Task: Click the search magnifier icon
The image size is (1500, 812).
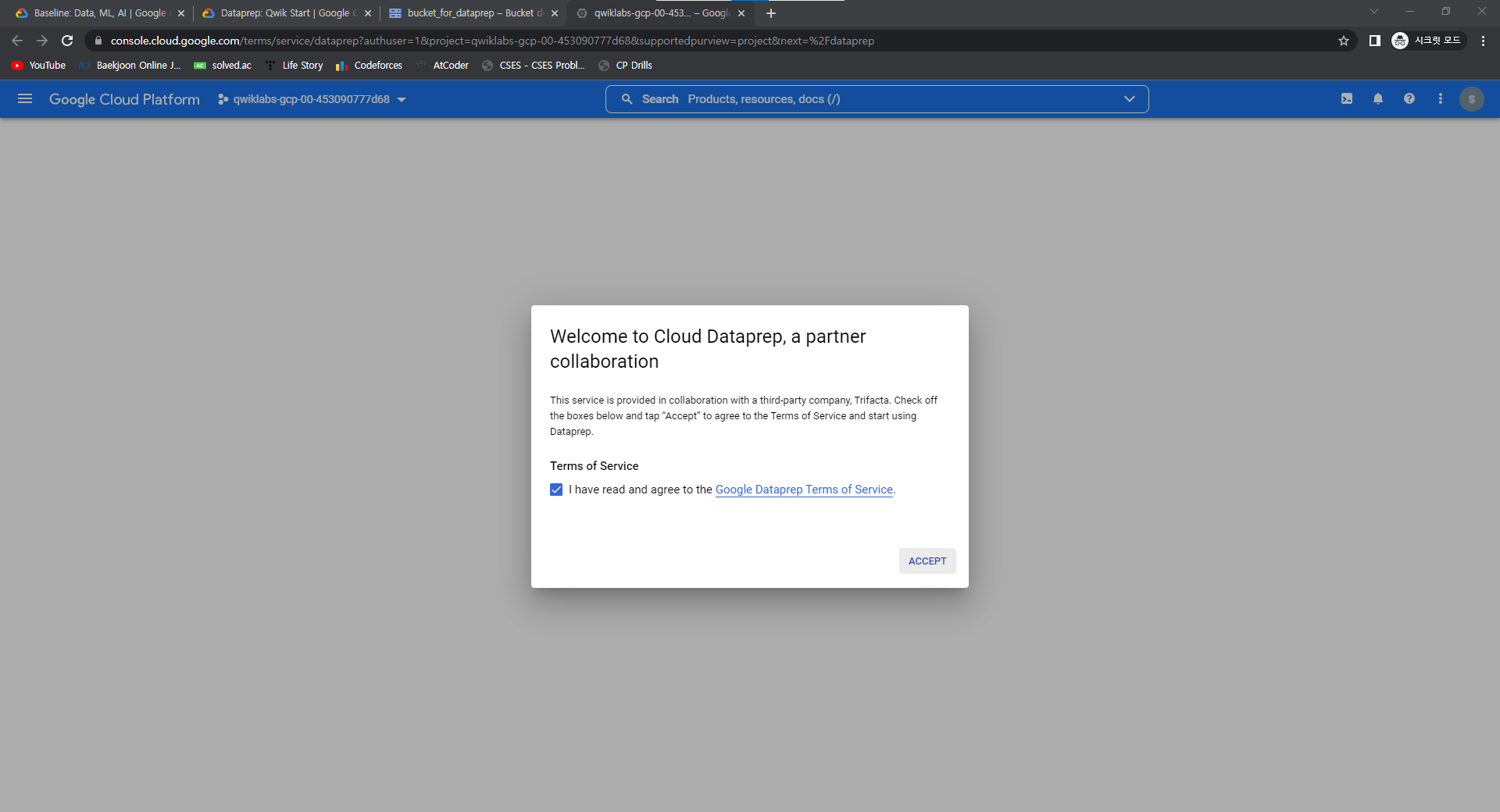Action: (627, 99)
